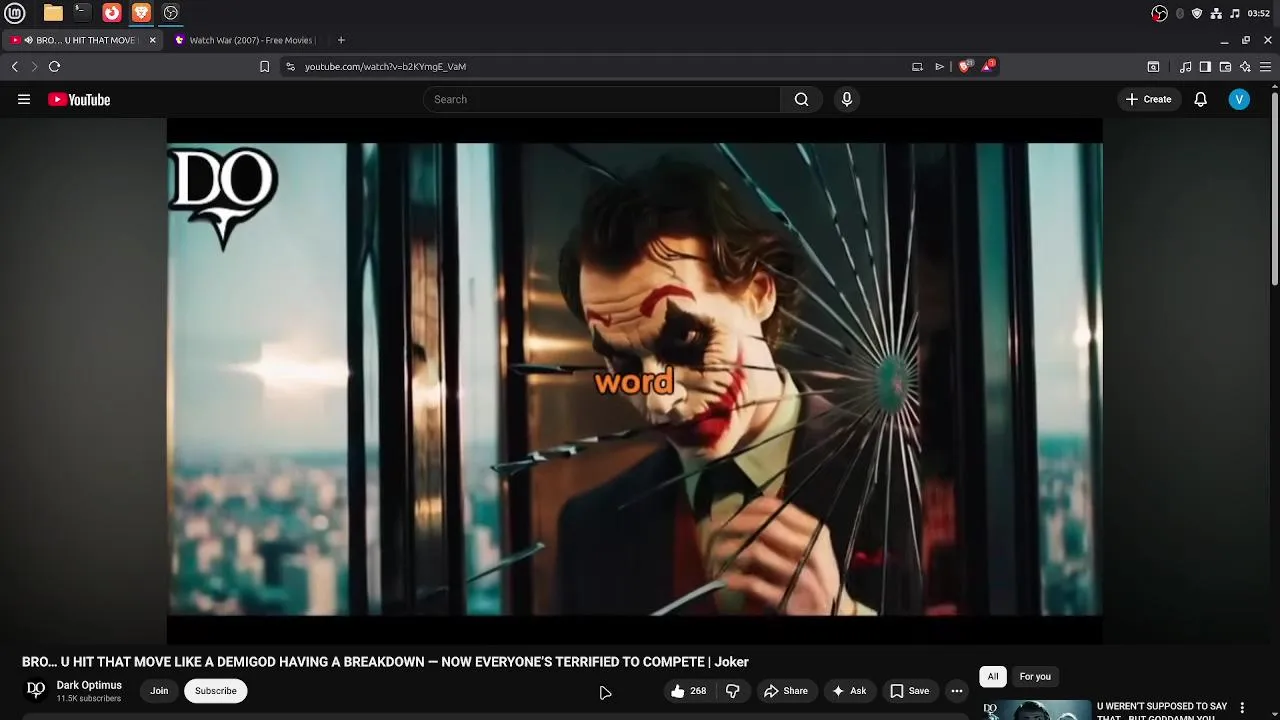Viewport: 1280px width, 720px height.
Task: Open Brave Rewards triangle icon
Action: (x=988, y=66)
